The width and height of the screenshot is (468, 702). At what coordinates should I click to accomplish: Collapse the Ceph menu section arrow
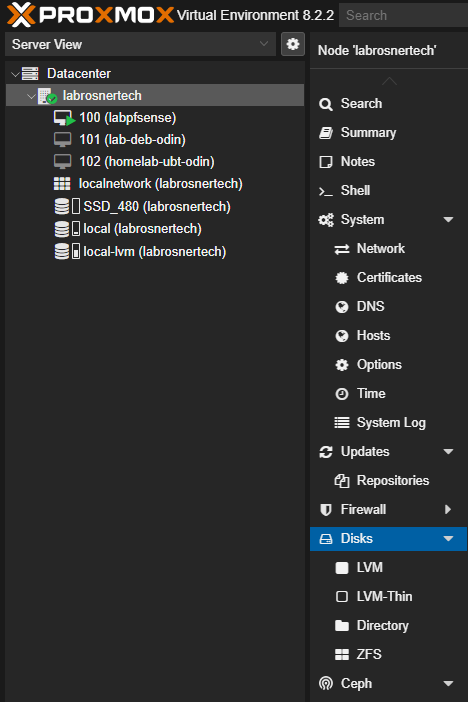[x=448, y=684]
